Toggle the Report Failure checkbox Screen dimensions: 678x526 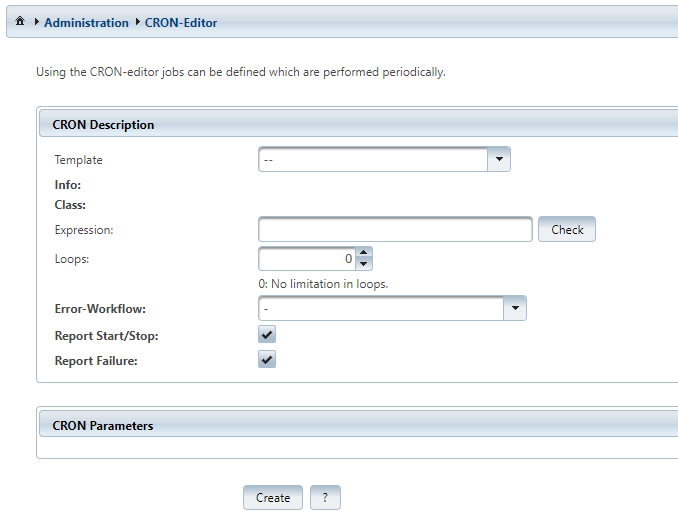click(x=267, y=360)
